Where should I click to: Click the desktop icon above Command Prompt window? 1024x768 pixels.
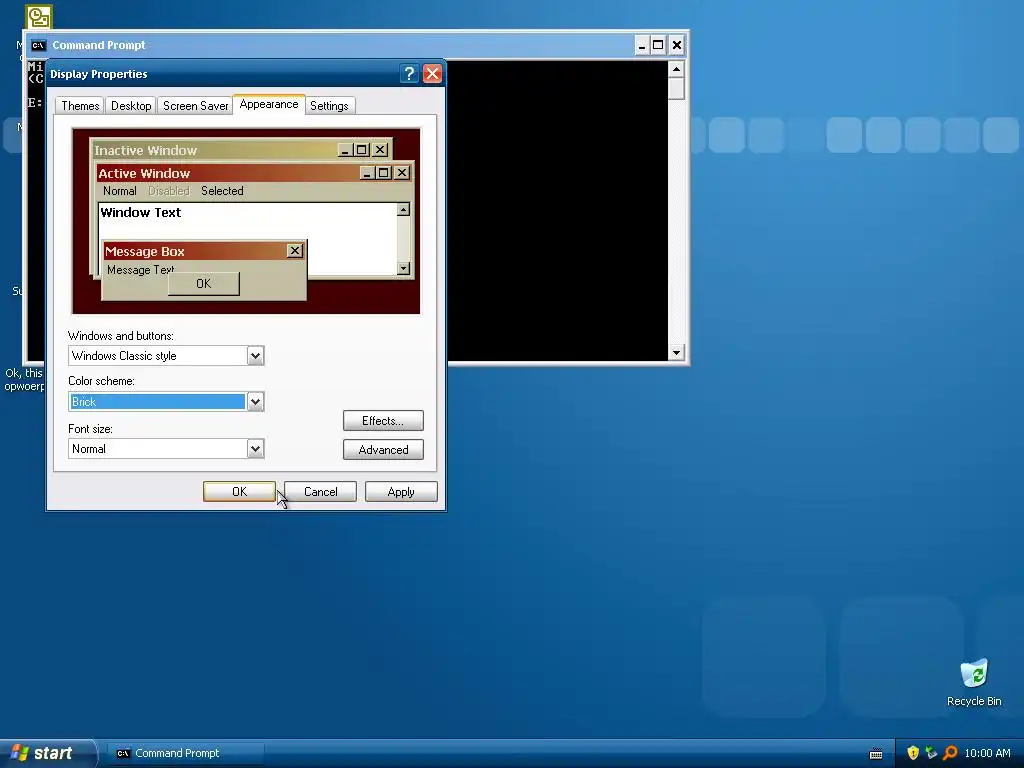(39, 17)
